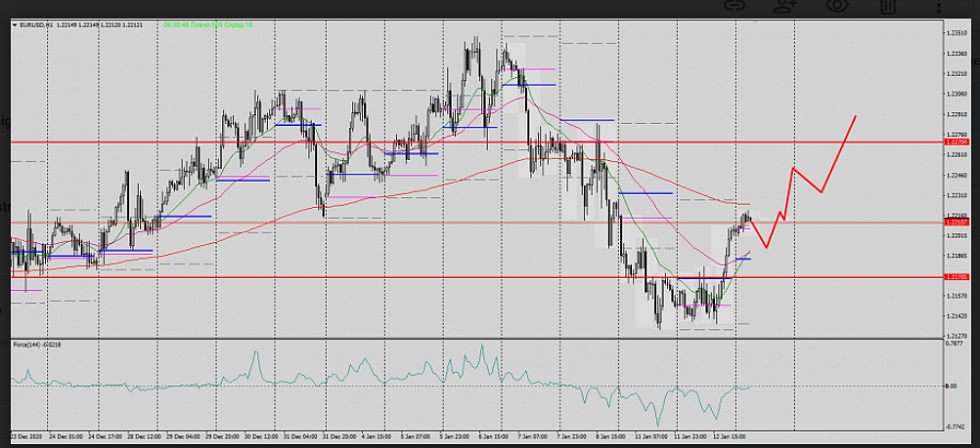980x448 pixels.
Task: Click the EURUSD,H1 symbol label
Action: pos(35,24)
